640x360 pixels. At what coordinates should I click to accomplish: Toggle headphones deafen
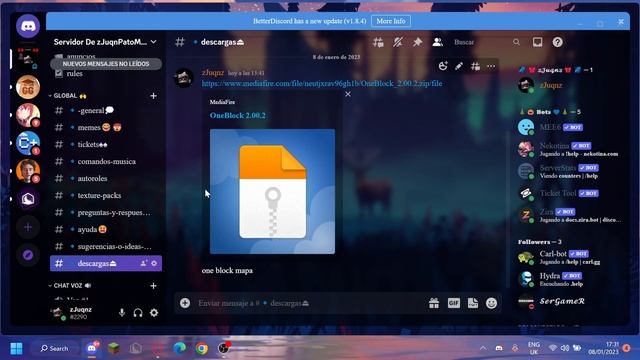pyautogui.click(x=138, y=313)
